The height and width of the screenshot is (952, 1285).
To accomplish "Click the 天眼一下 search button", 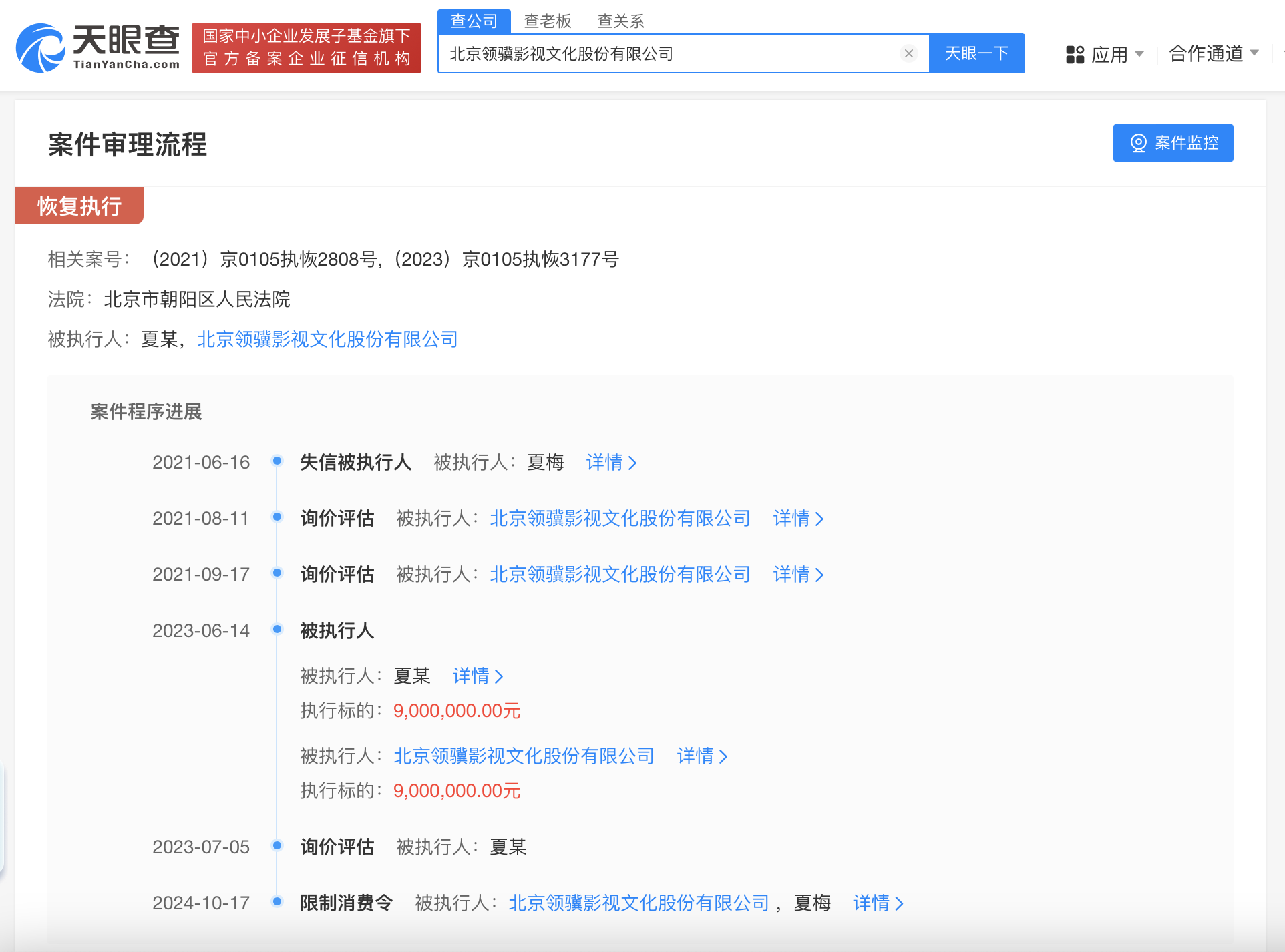I will pyautogui.click(x=976, y=53).
